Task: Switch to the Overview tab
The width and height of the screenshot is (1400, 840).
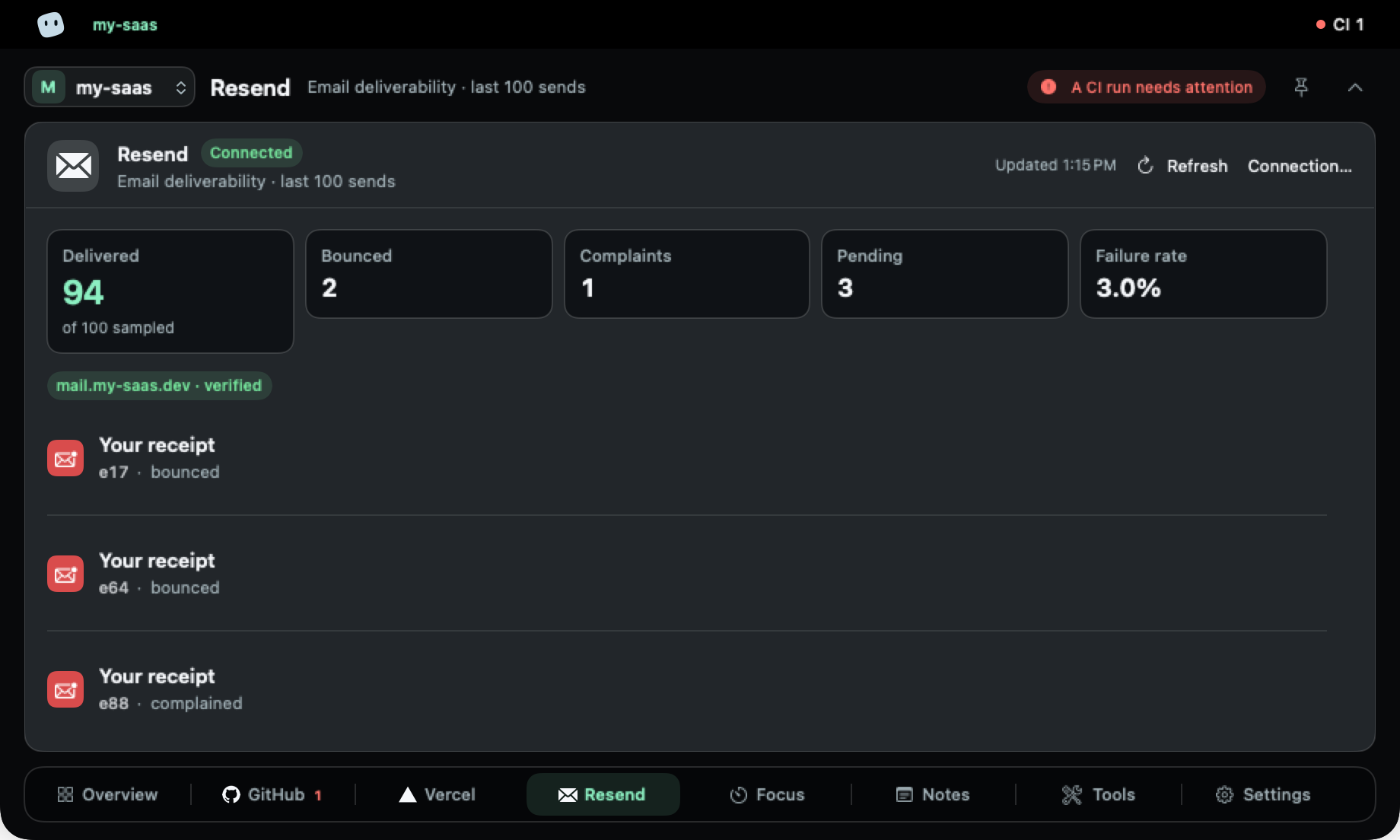Action: click(x=107, y=794)
